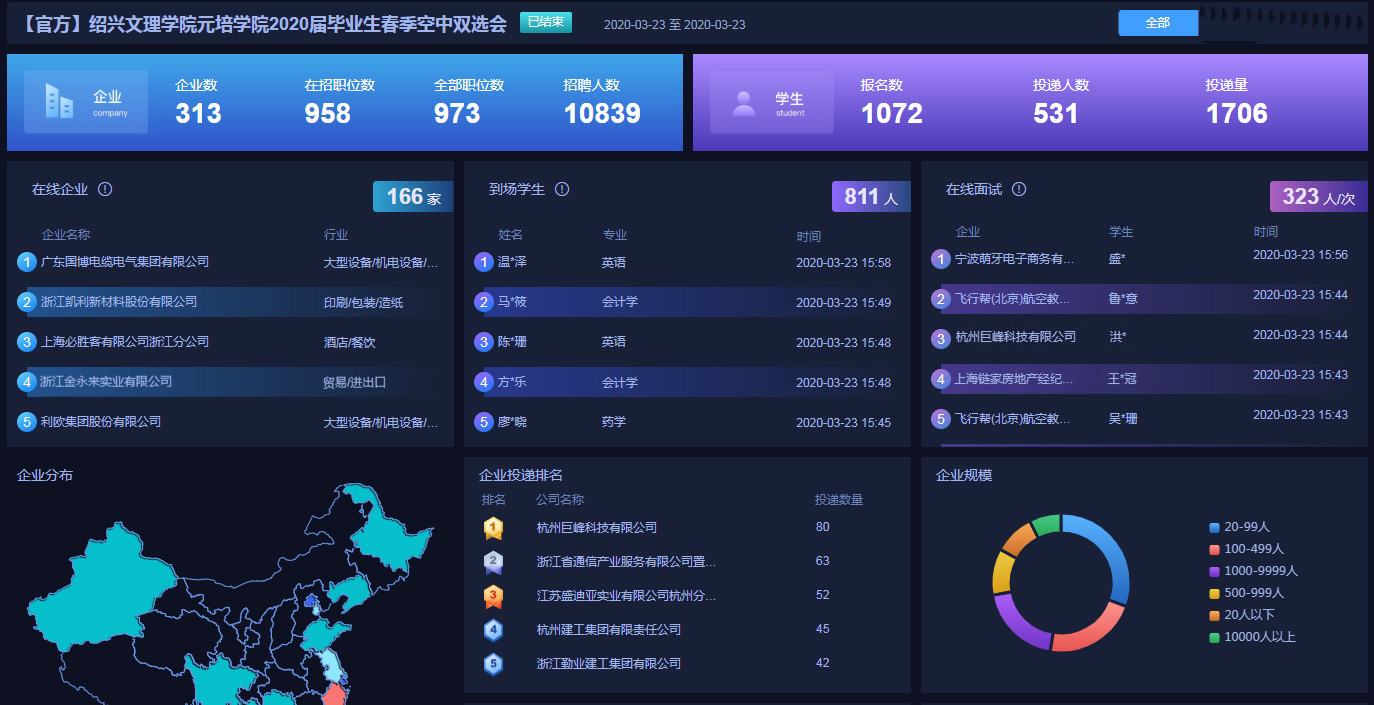Select student 温*泽 in the attendance list

512,262
